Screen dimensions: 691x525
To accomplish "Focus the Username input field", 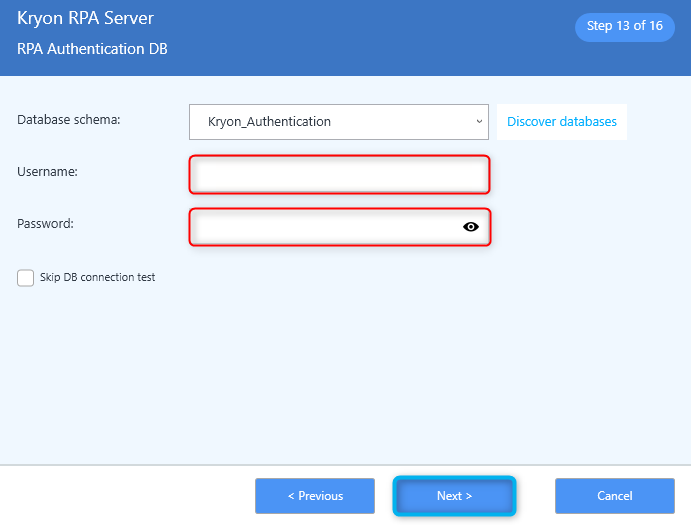I will (339, 174).
